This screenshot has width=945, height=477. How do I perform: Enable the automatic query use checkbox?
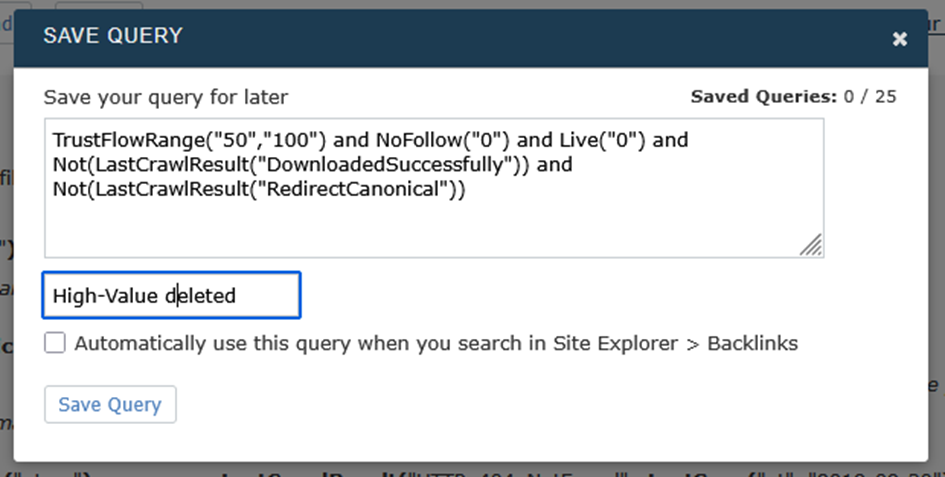pyautogui.click(x=55, y=343)
